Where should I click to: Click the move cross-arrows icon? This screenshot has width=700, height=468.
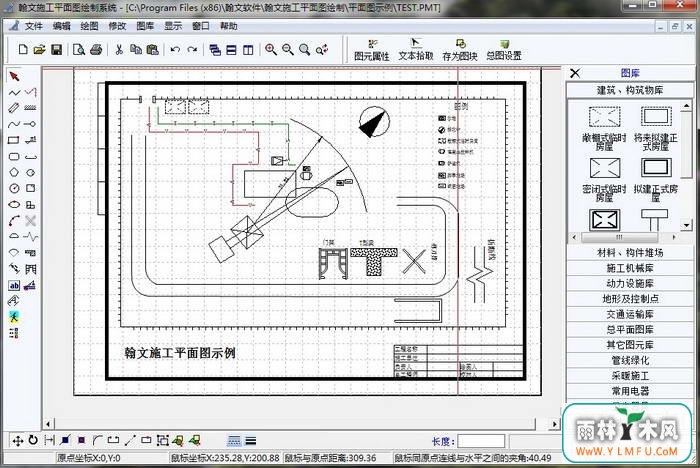pyautogui.click(x=17, y=441)
